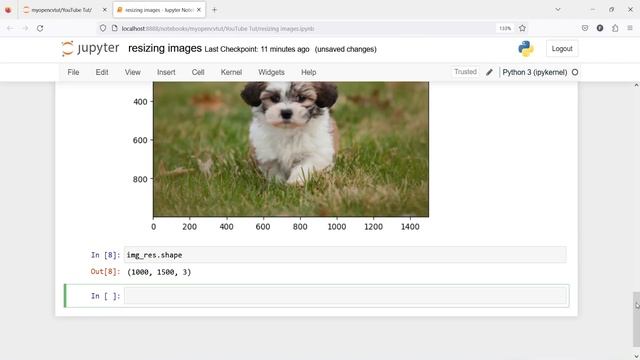Click the shield tracking protection icon
Image resolution: width=640 pixels, height=360 pixels.
(103, 28)
